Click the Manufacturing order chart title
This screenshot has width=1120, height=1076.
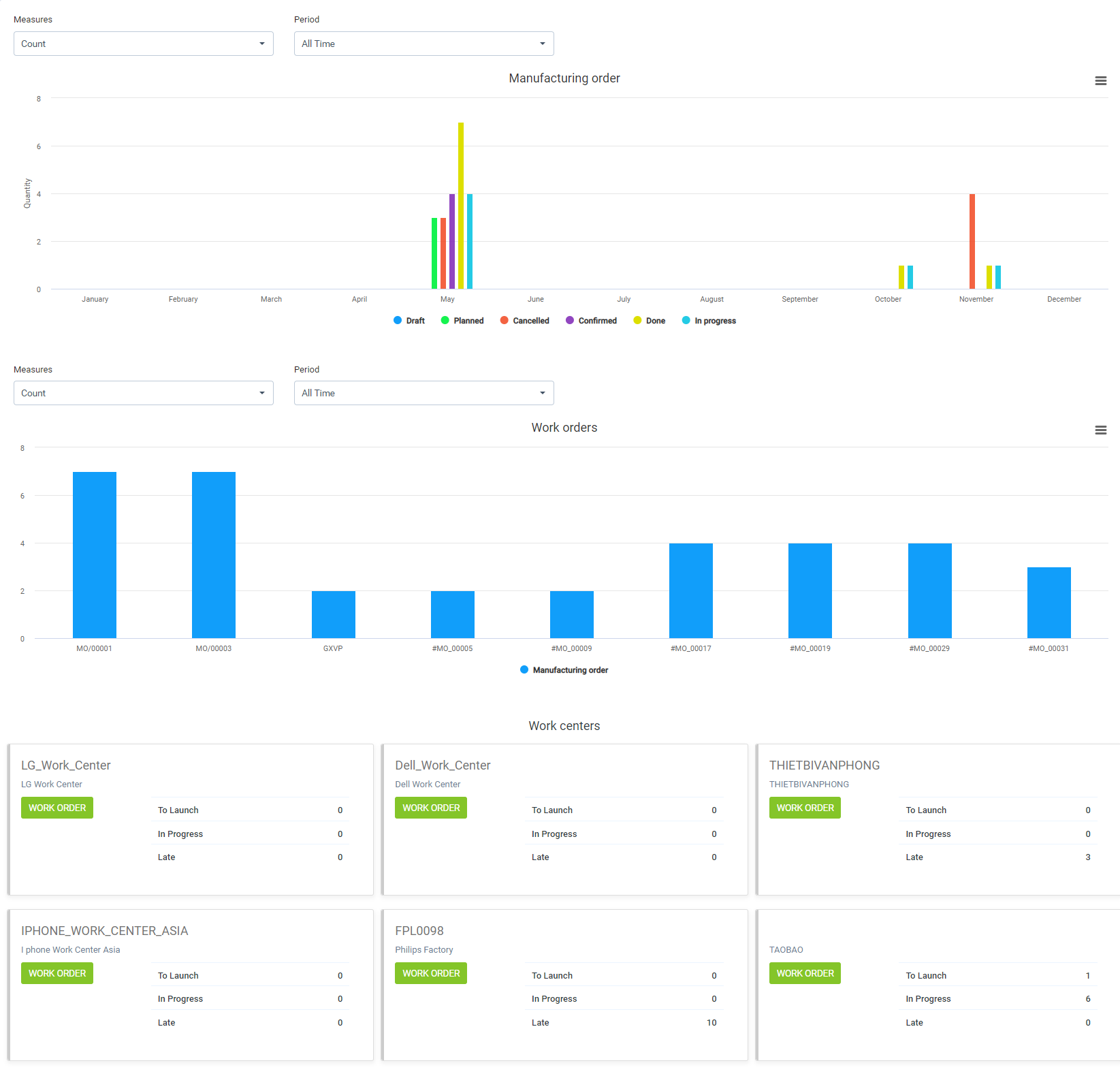(564, 78)
